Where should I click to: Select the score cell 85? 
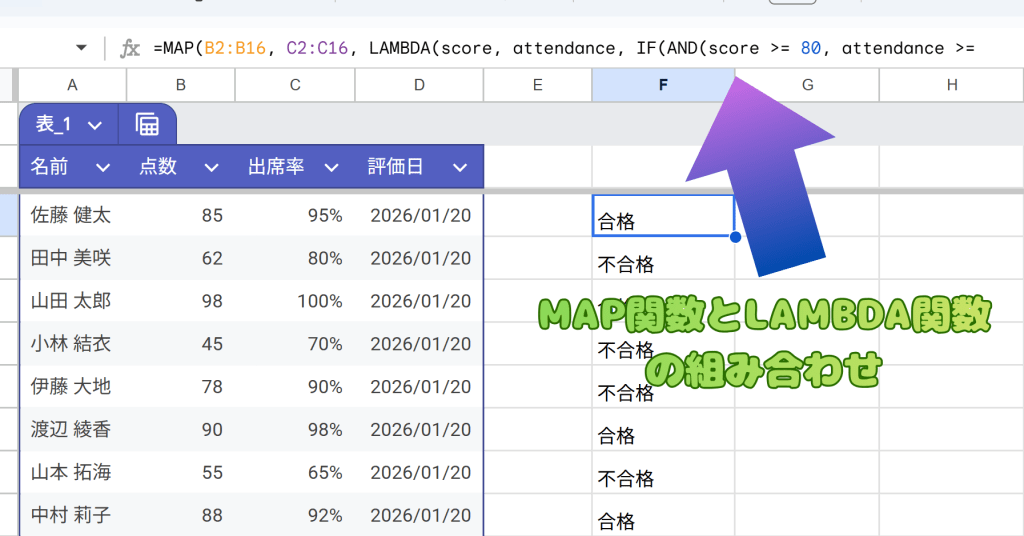pos(181,215)
